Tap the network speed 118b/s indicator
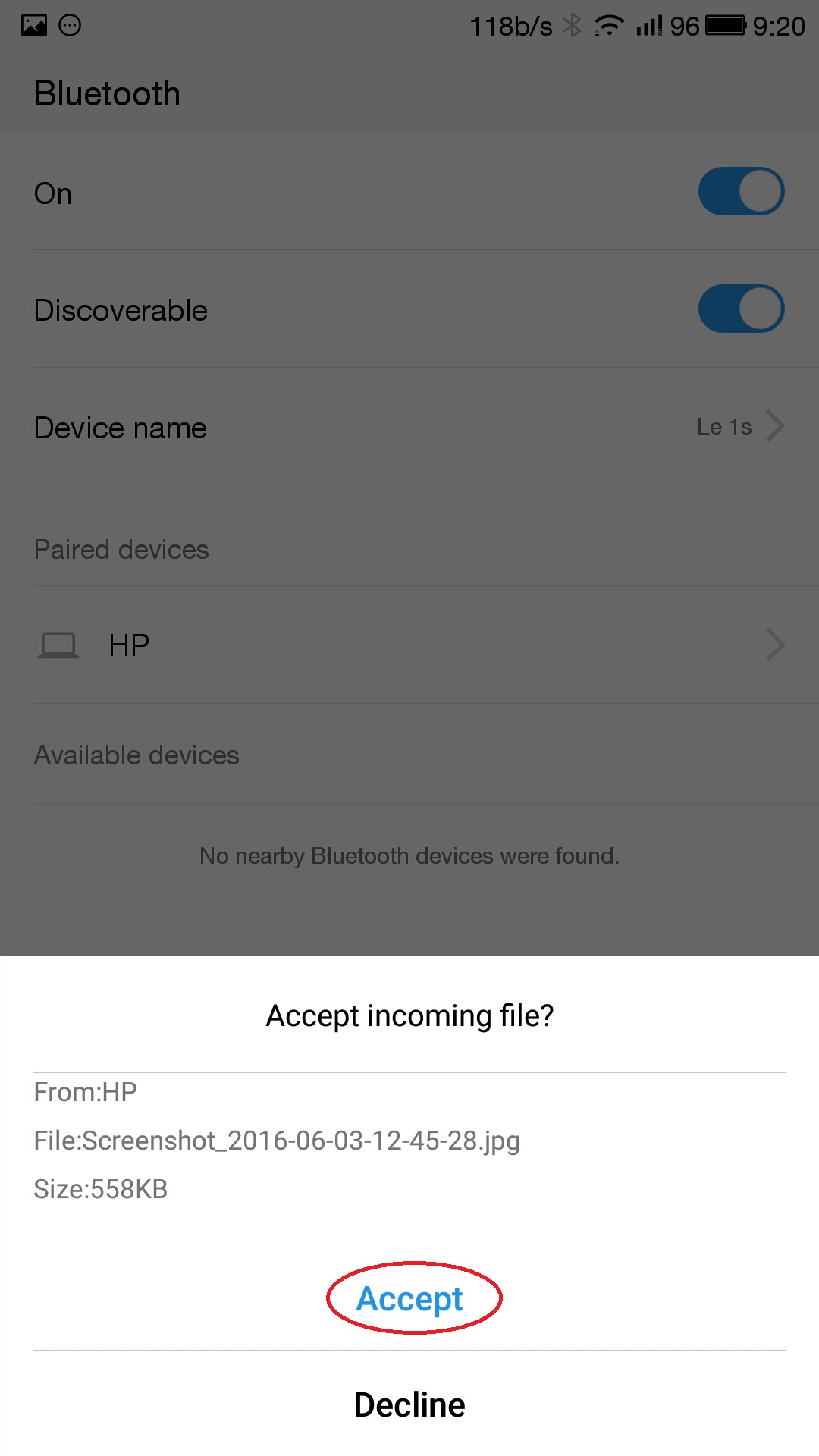Viewport: 819px width, 1456px height. click(511, 27)
